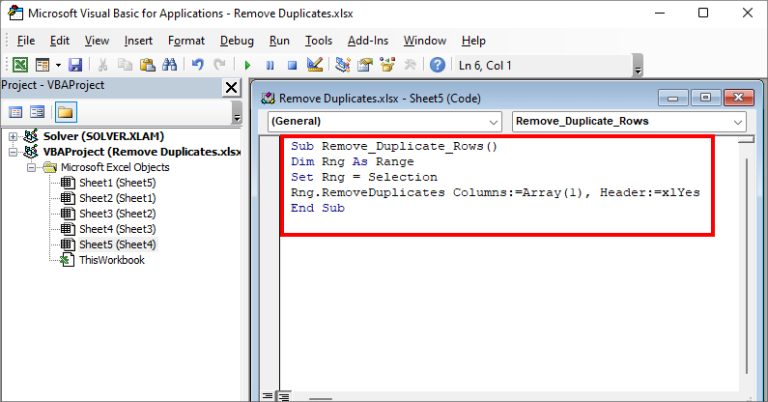Open the Window menu

425,41
